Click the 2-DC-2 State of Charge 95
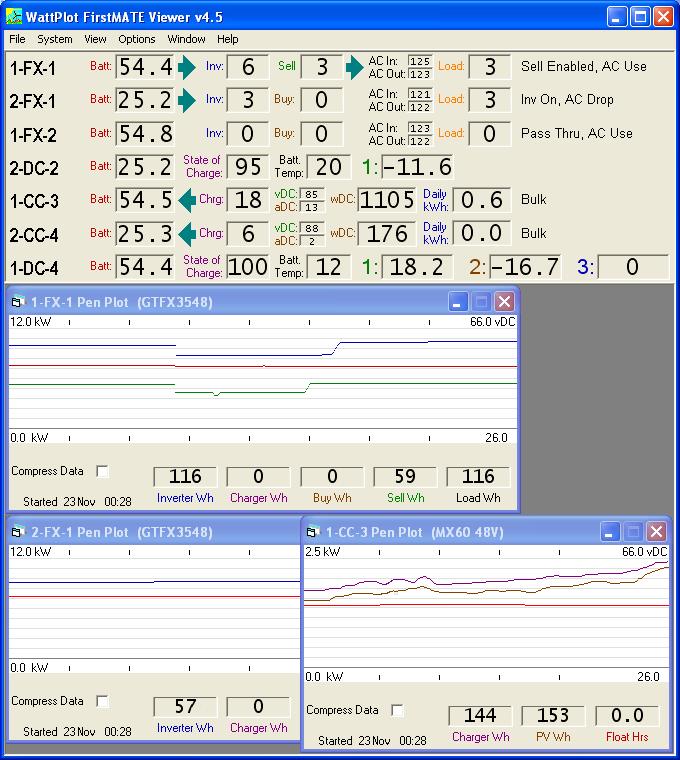680x760 pixels. [x=248, y=167]
